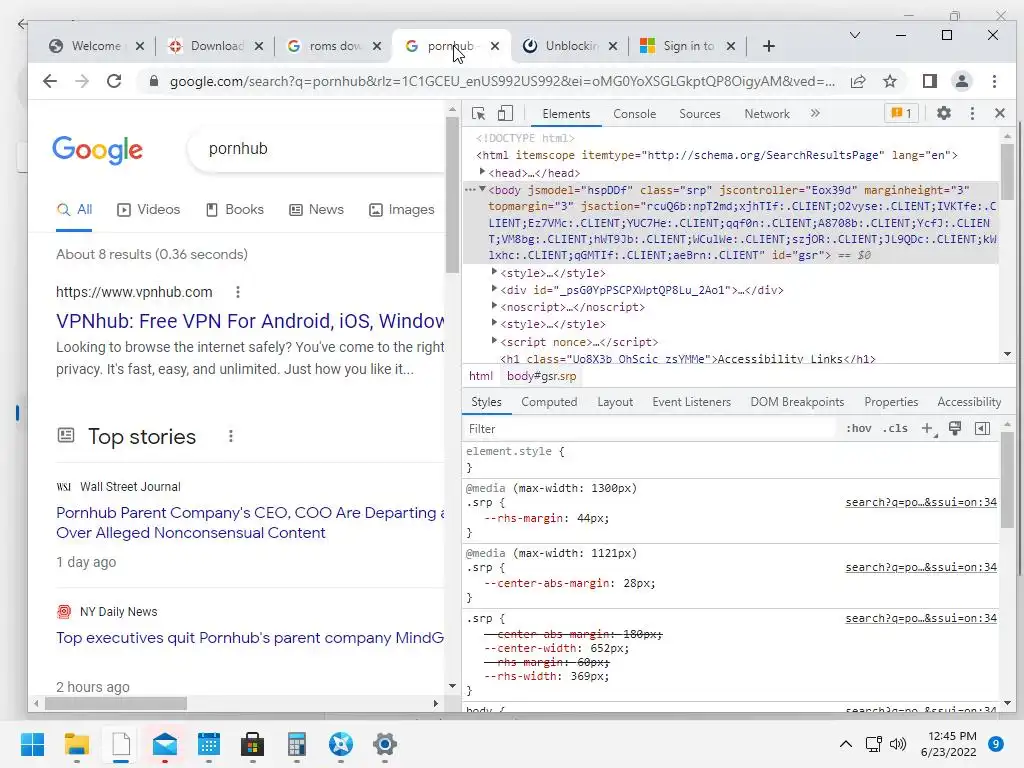Switch to Sources tab in DevTools
Viewport: 1024px width, 768px height.
pyautogui.click(x=699, y=114)
